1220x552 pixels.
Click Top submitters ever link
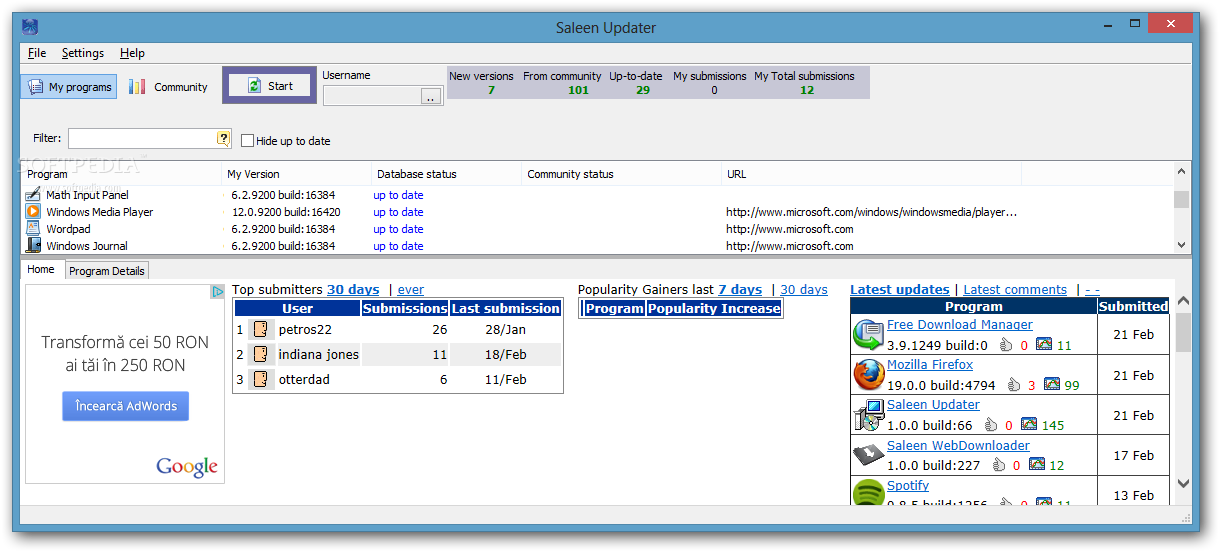pos(411,290)
